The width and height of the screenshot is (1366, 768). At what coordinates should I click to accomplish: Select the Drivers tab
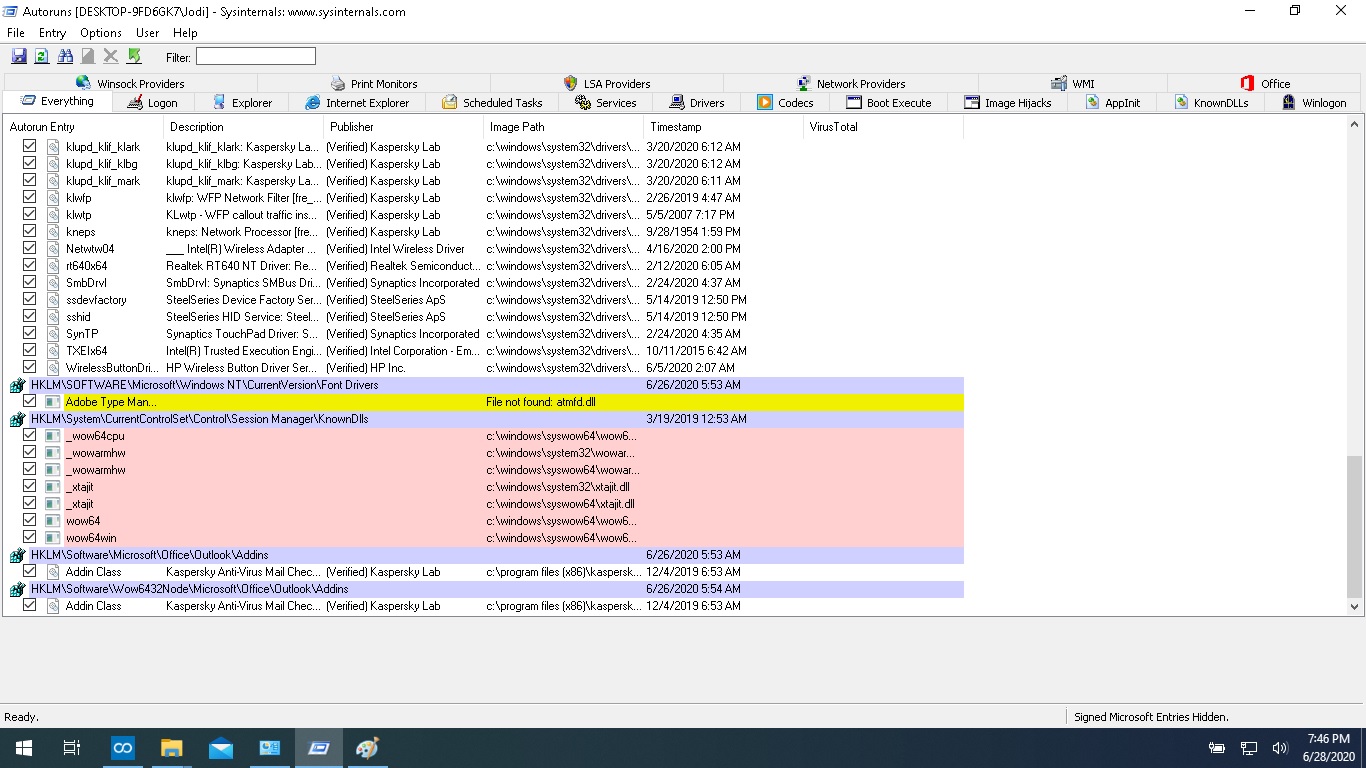[697, 102]
